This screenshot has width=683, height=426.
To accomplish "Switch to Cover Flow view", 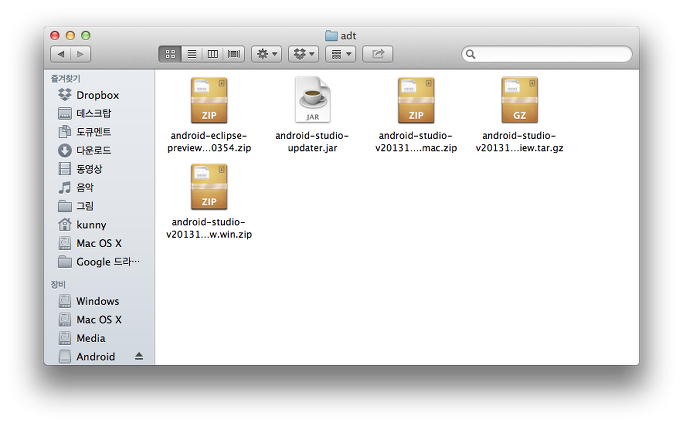I will coord(234,54).
